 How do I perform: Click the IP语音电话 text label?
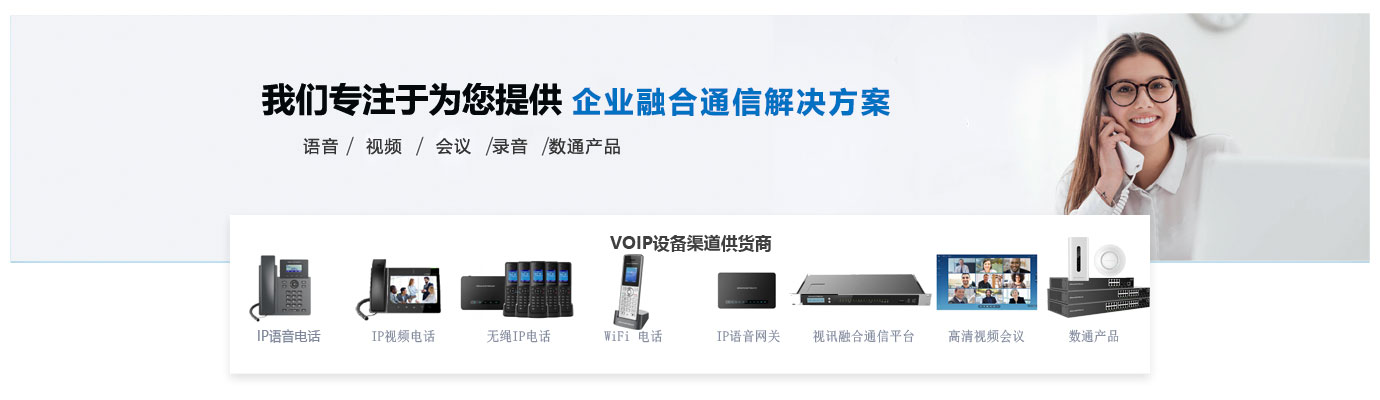tap(288, 336)
